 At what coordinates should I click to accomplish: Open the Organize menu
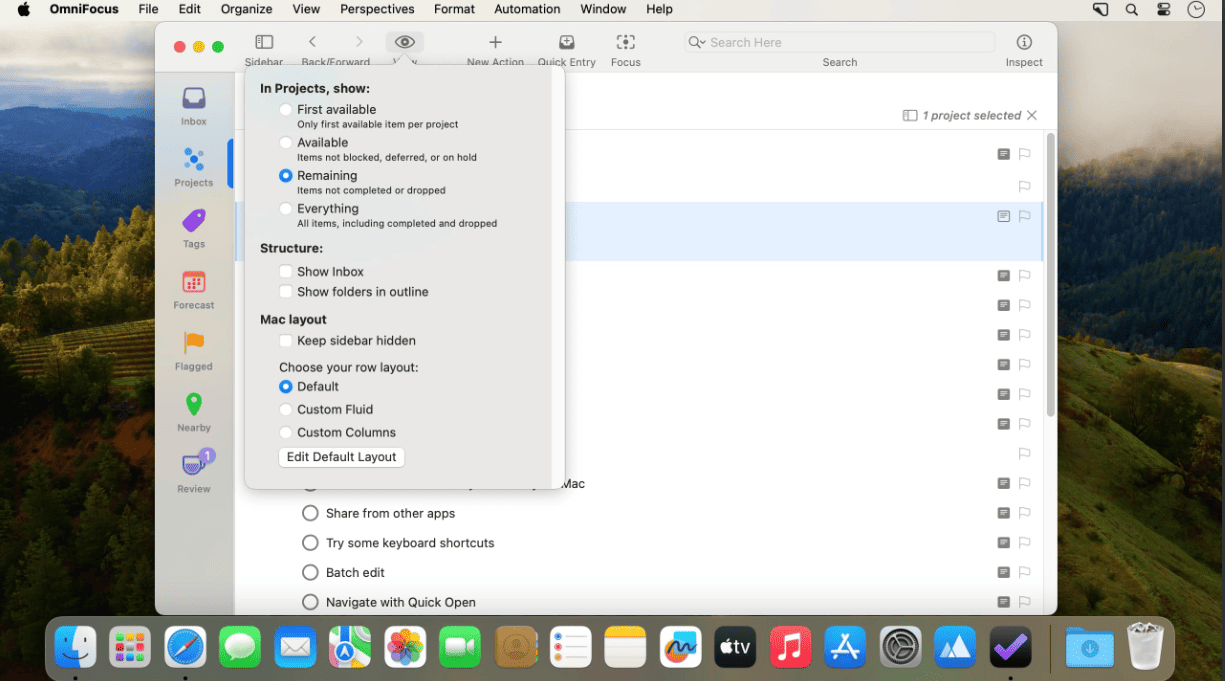tap(247, 9)
